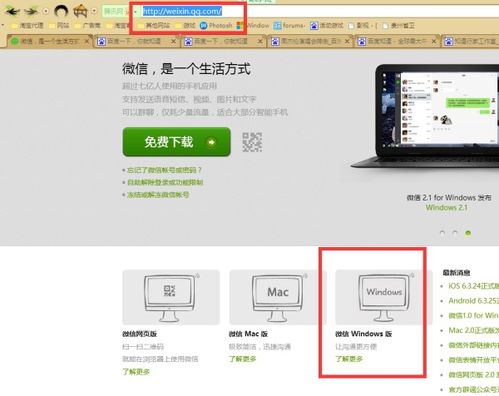Close the 百度知道 tab
The image size is (499, 396).
coord(434,41)
